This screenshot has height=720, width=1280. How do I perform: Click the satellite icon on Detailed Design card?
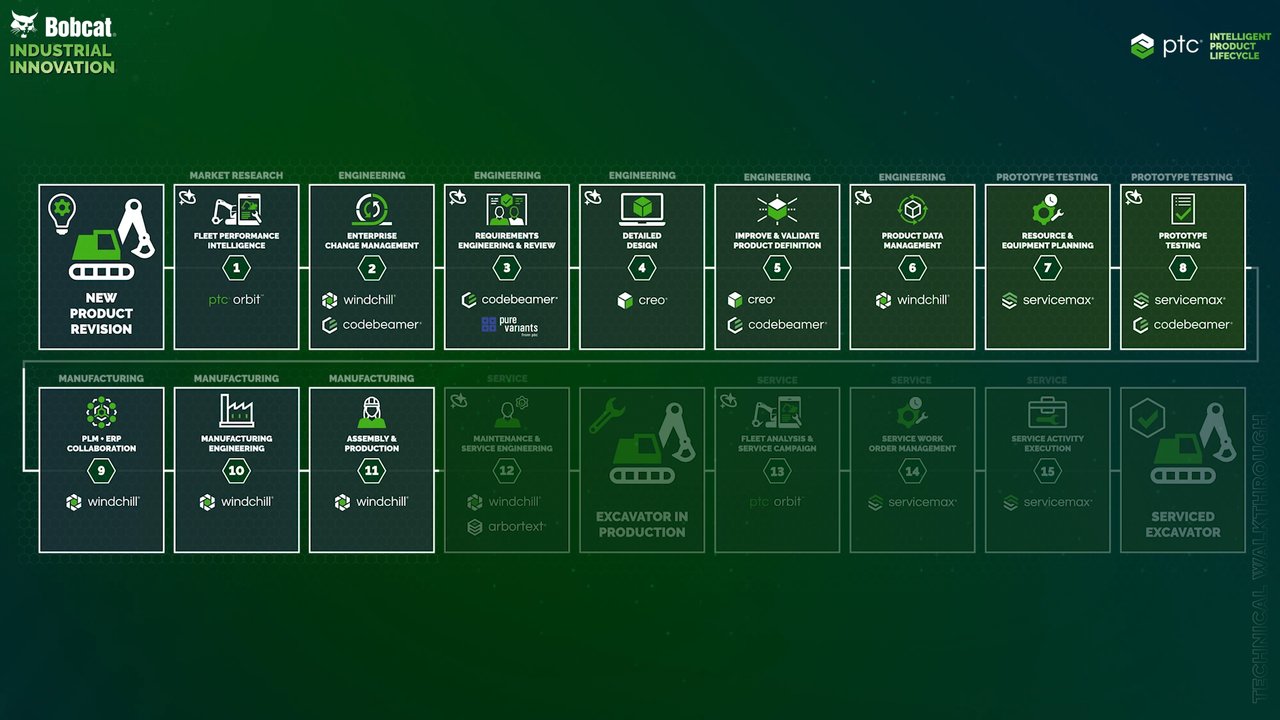(x=592, y=197)
